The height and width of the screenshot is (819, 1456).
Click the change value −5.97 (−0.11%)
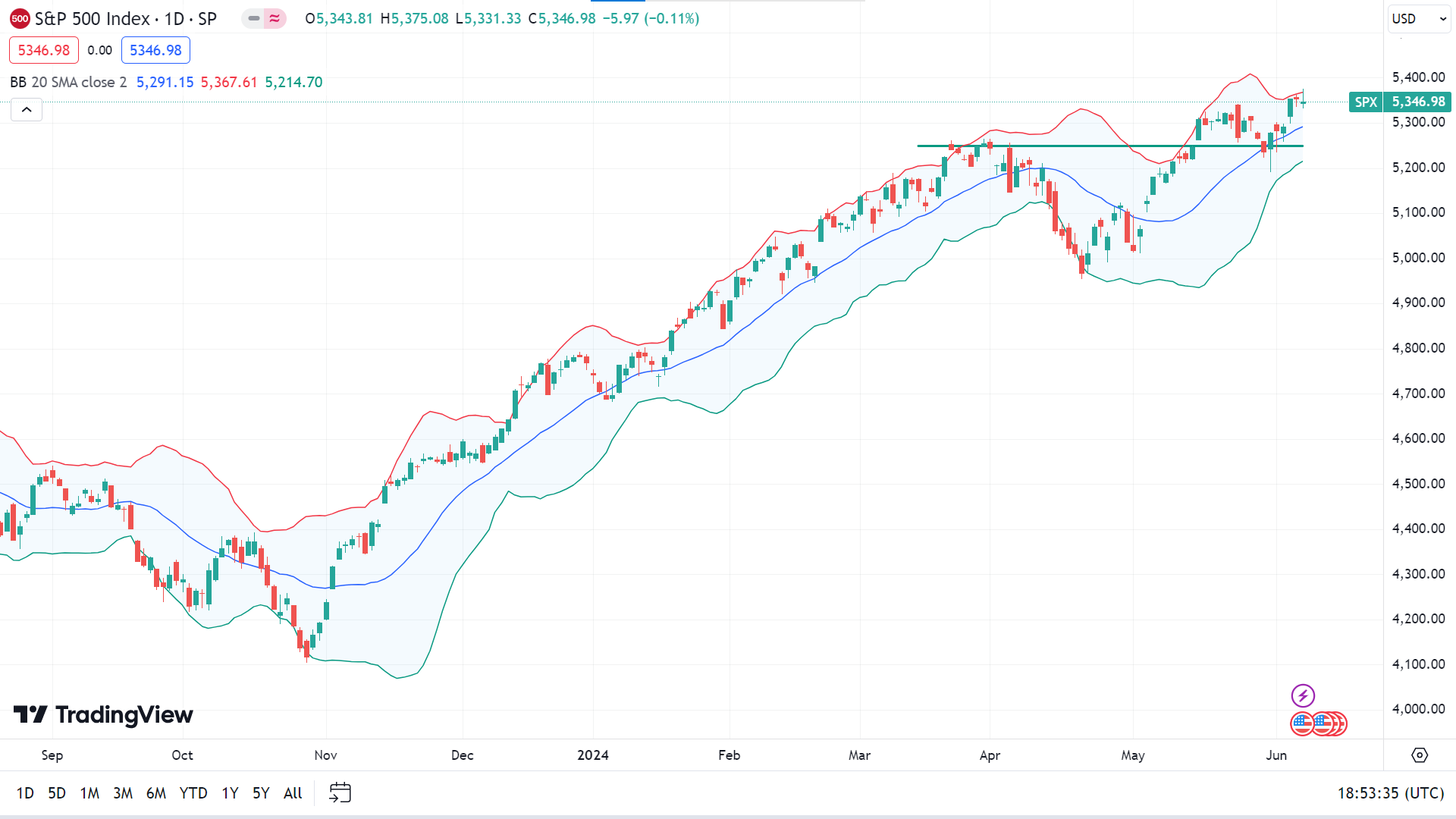pyautogui.click(x=651, y=19)
